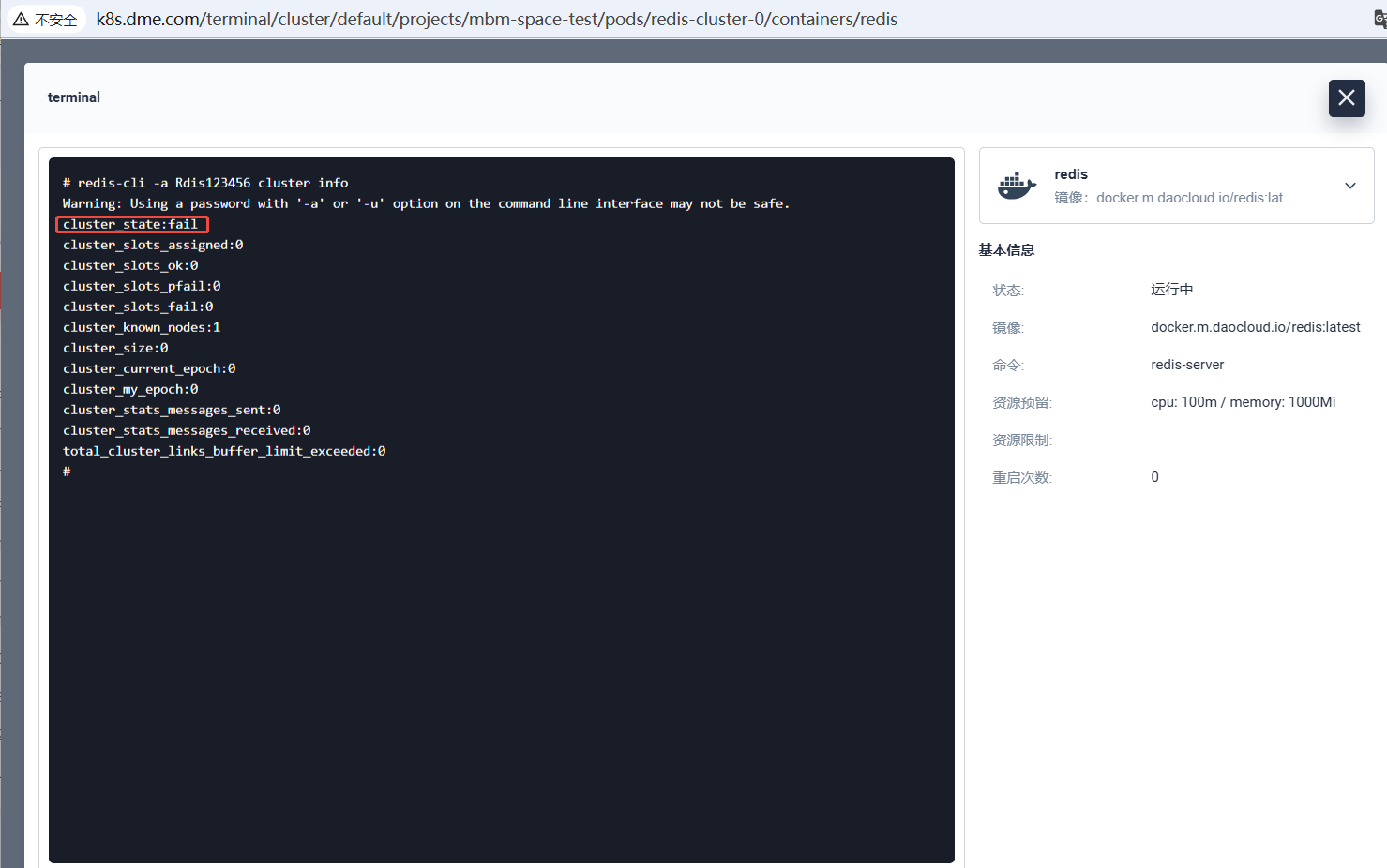Click the password warning message line
The height and width of the screenshot is (868, 1387).
426,203
